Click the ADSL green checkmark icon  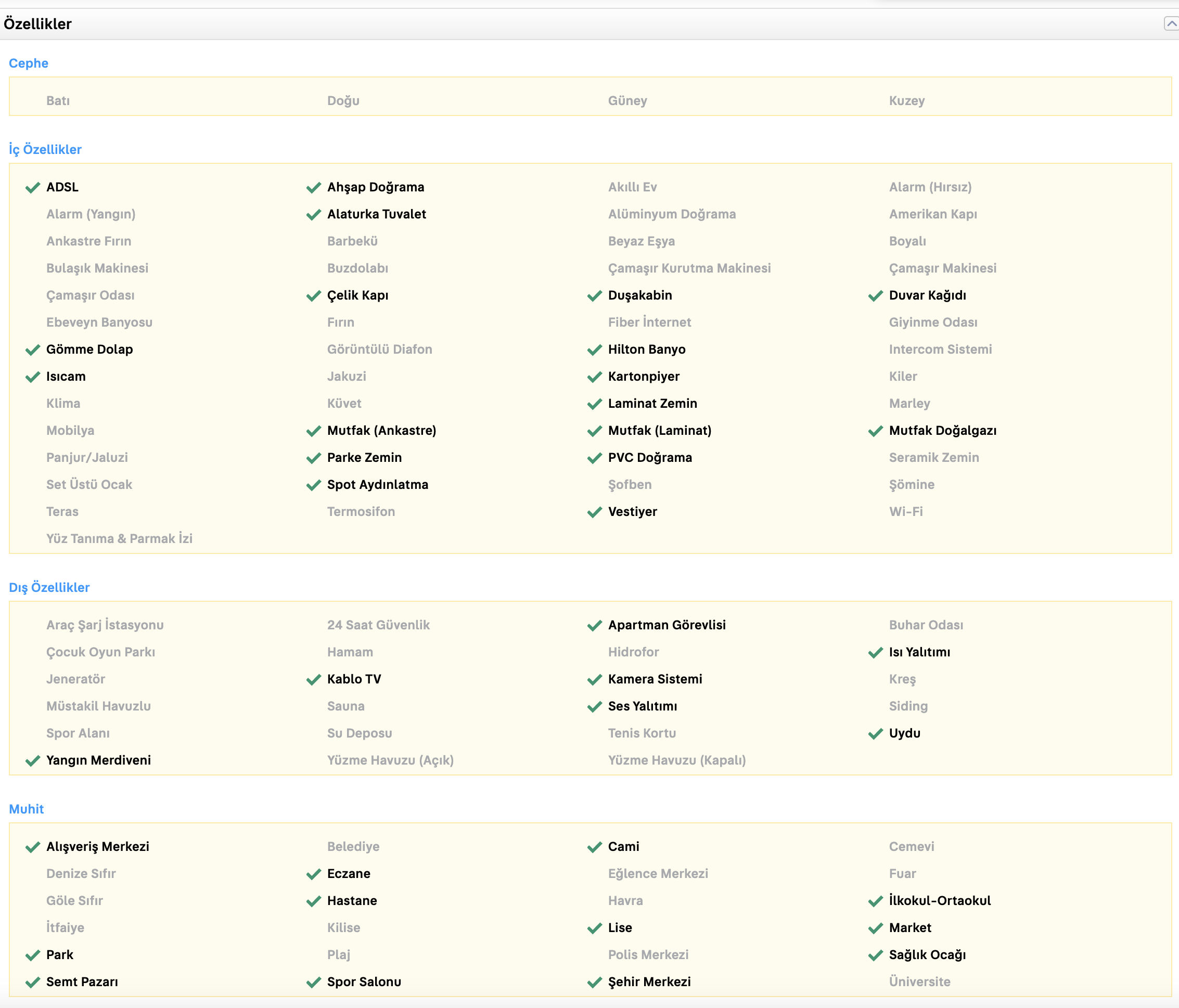[x=33, y=188]
